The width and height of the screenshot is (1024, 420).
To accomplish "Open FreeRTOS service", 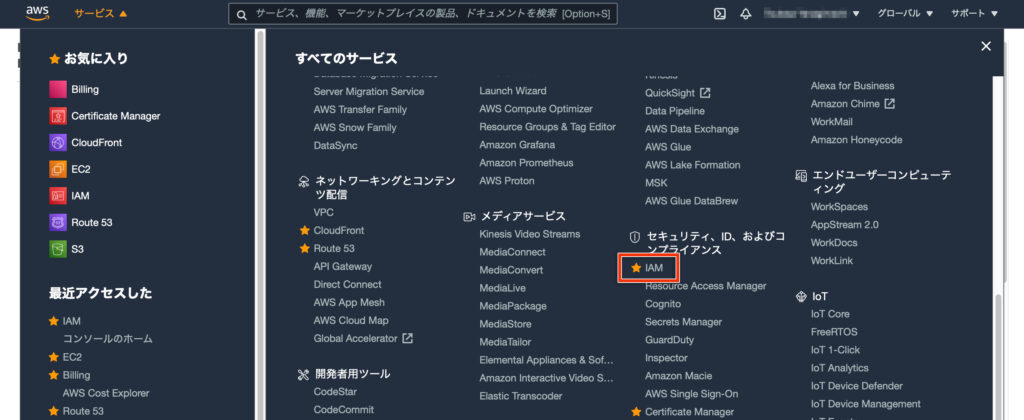I will coord(834,332).
